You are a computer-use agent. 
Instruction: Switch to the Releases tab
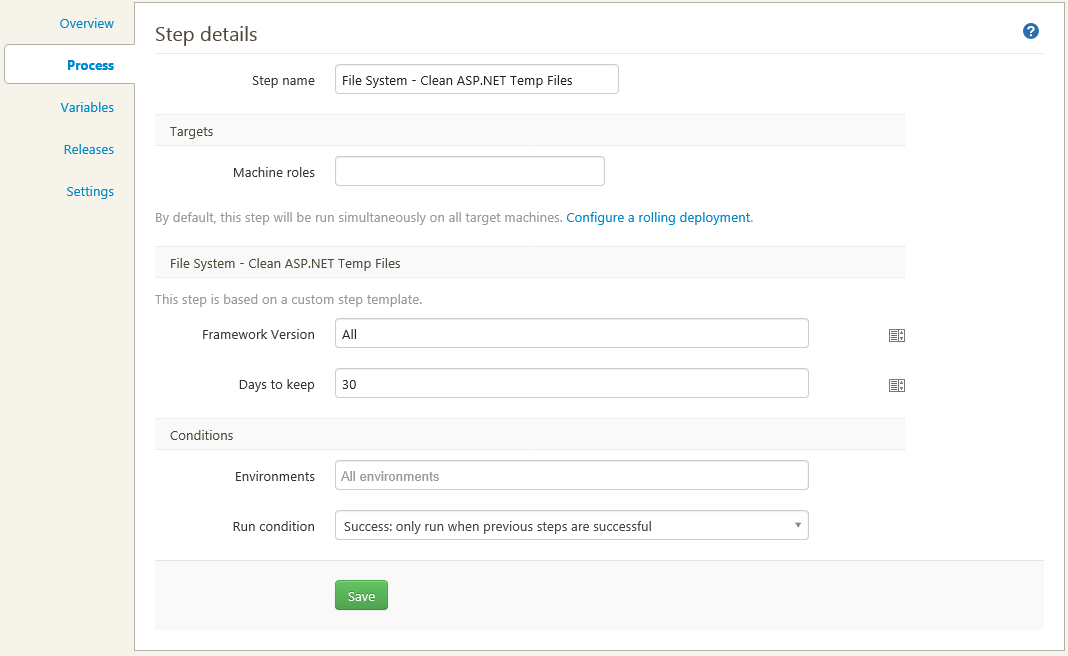[x=88, y=149]
